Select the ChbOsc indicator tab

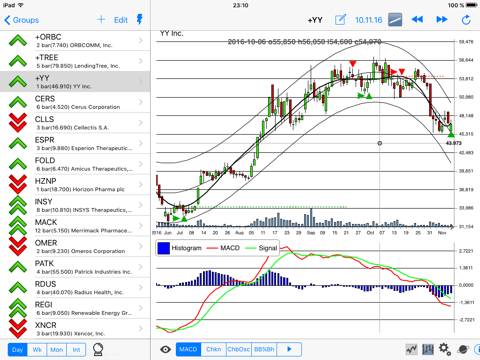pyautogui.click(x=239, y=349)
